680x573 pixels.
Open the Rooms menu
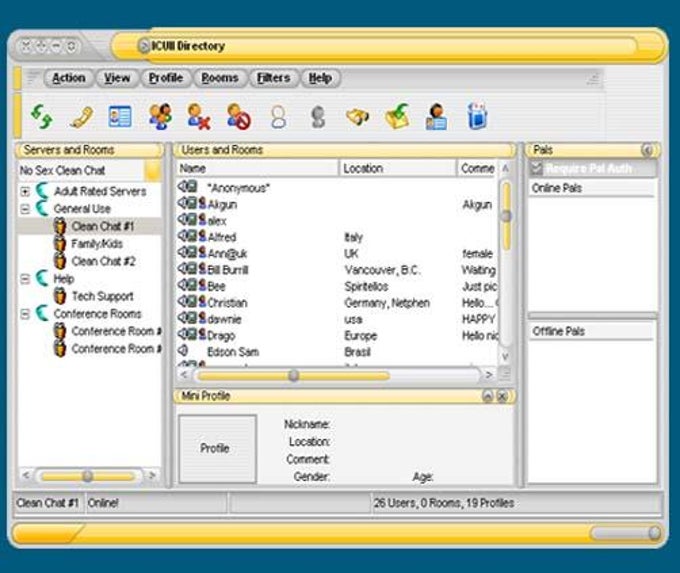[219, 78]
